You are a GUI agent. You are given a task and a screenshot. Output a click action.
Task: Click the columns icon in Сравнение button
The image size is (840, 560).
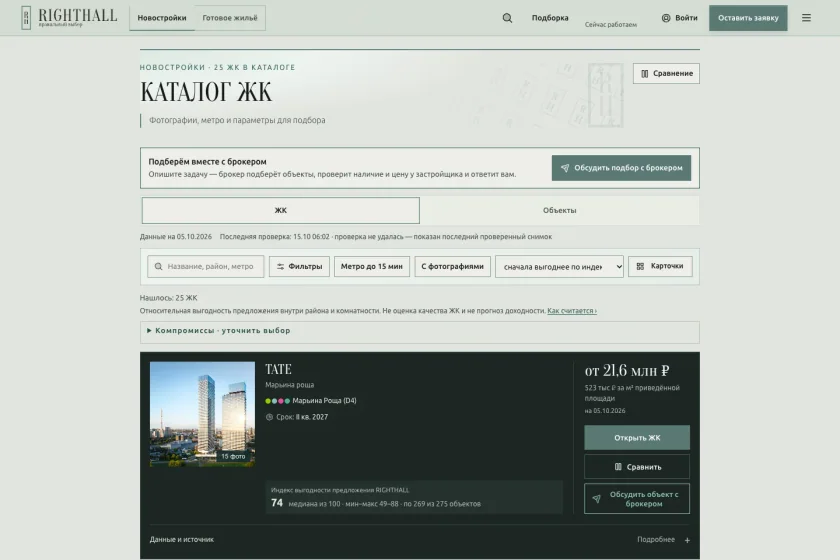coord(644,73)
